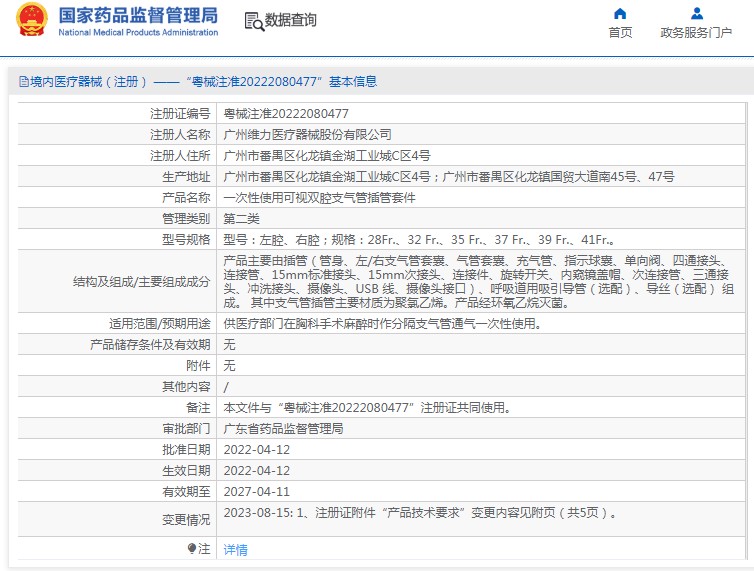Go to 首页 label

620,32
